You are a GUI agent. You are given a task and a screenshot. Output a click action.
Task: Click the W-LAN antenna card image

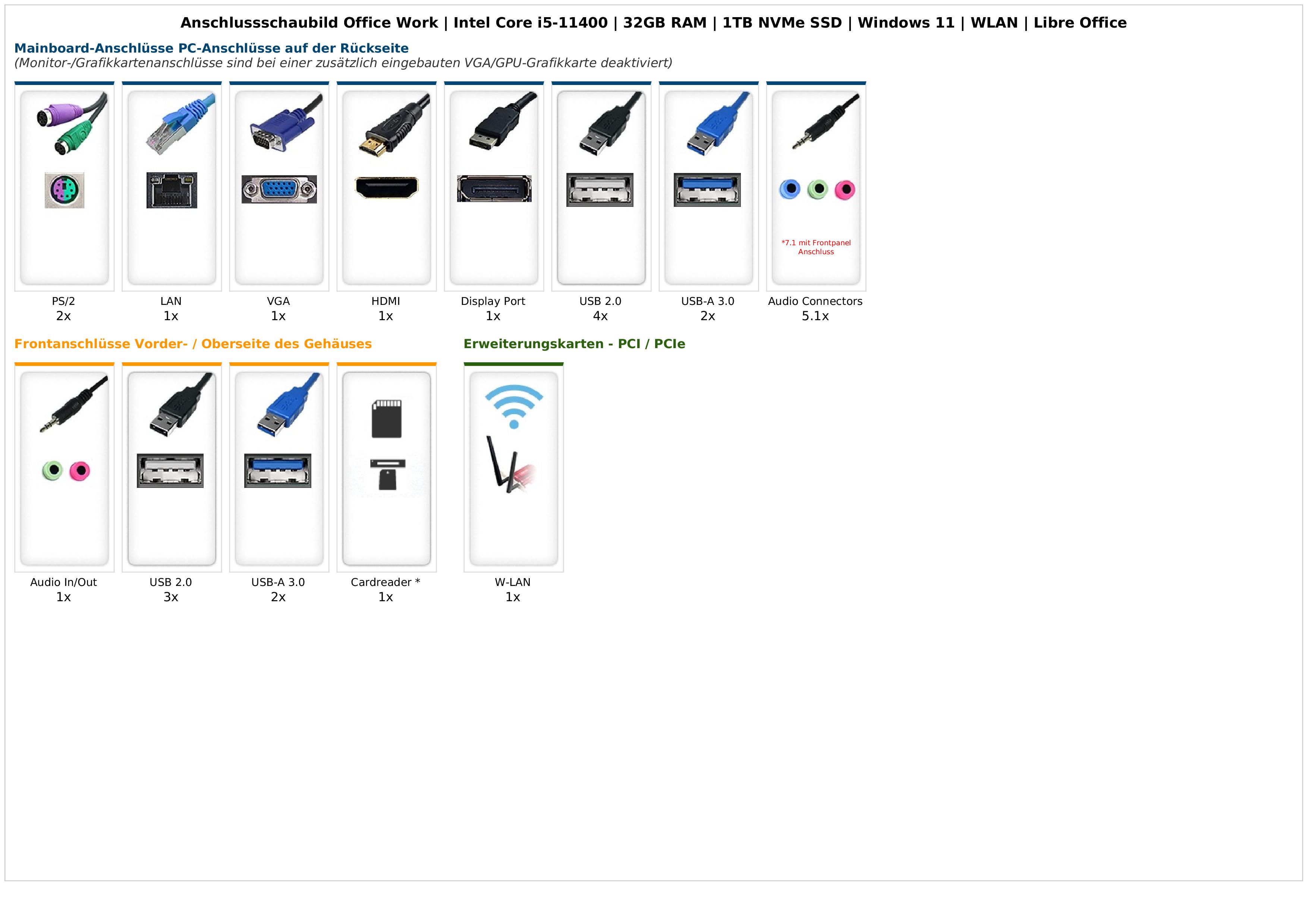click(510, 464)
